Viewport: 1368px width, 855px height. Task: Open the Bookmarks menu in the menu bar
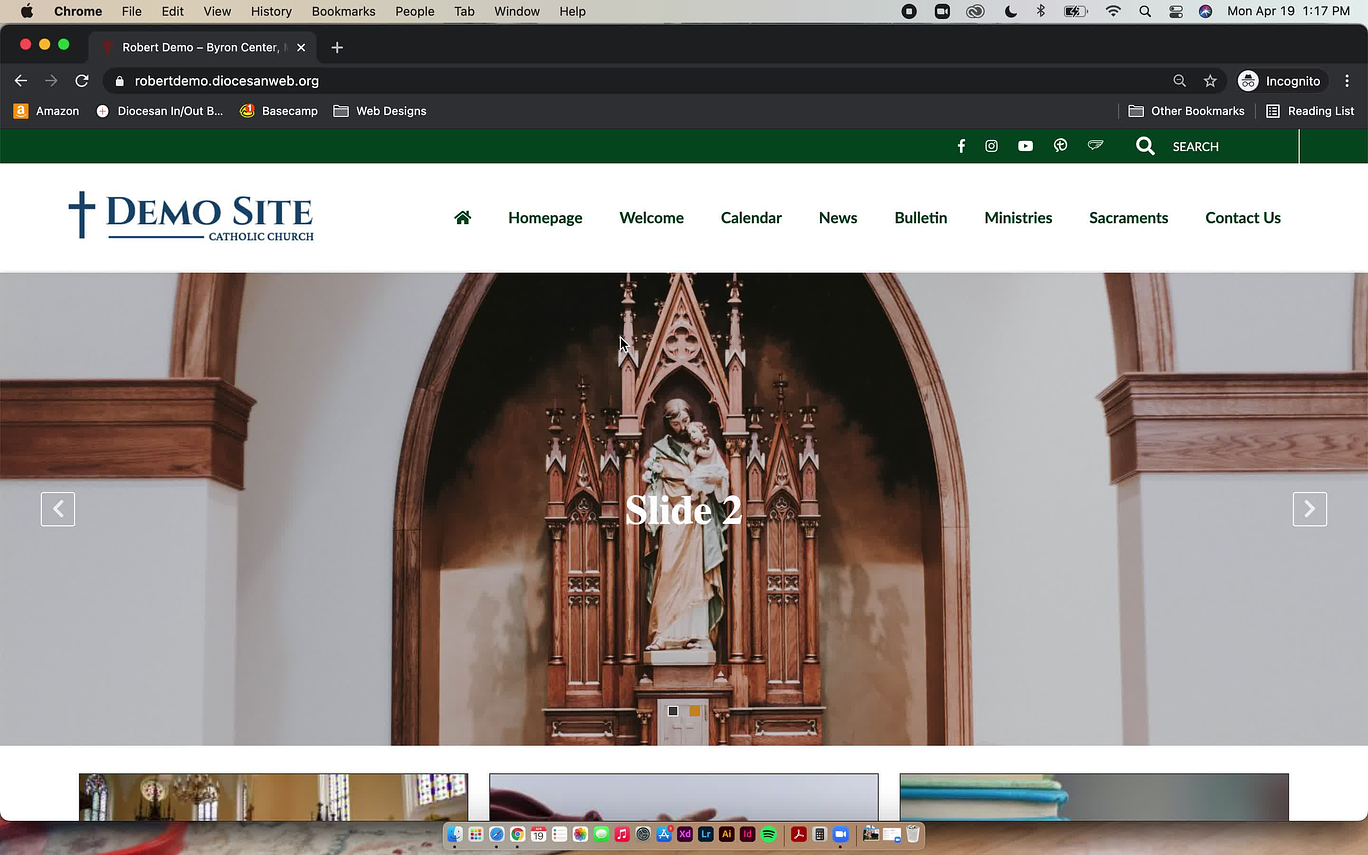tap(343, 11)
